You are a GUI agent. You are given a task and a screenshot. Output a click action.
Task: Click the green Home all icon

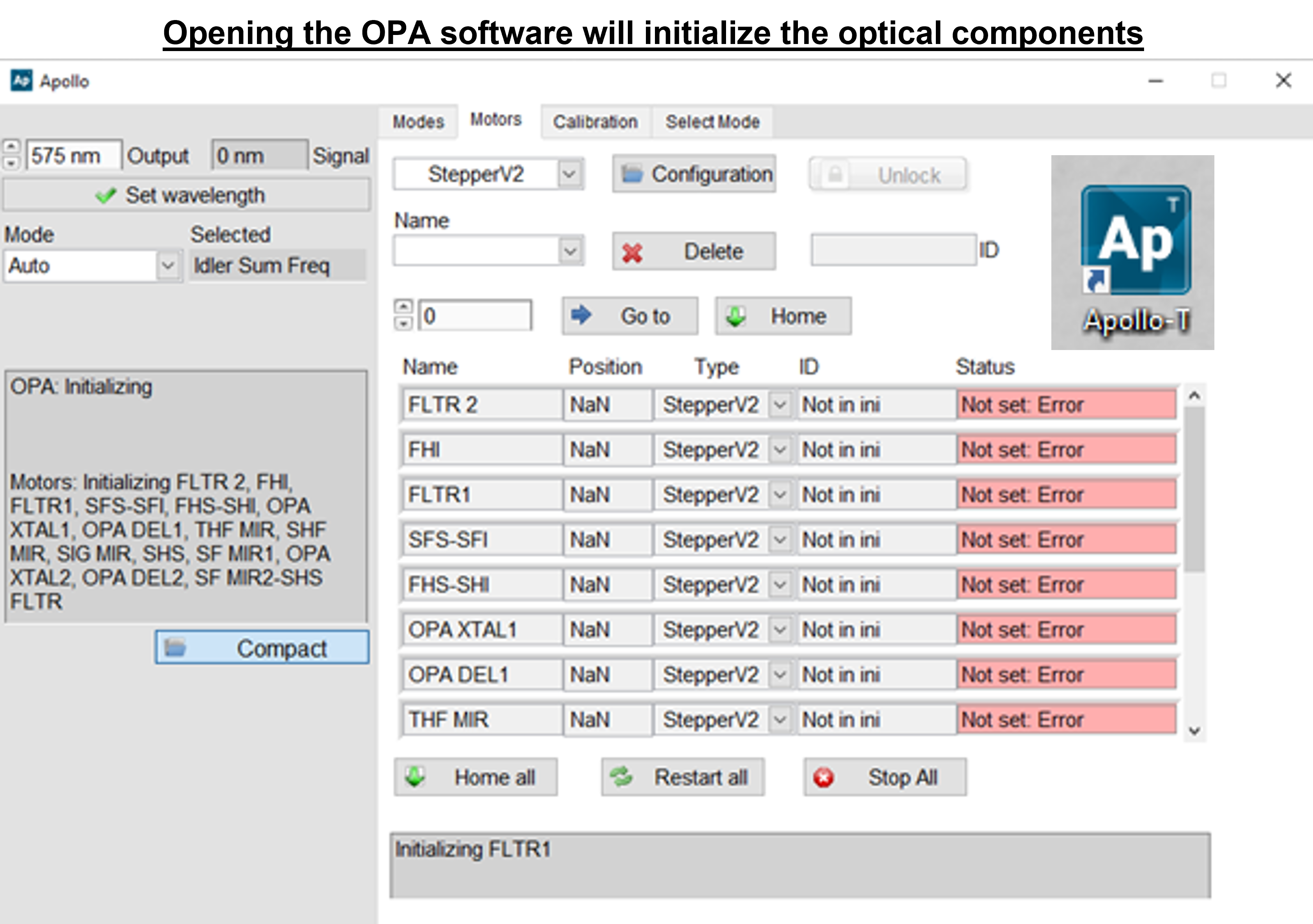click(x=415, y=777)
